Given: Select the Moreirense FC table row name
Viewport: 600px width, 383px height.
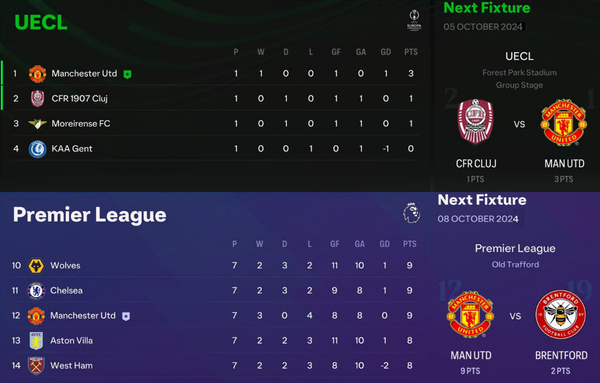Looking at the screenshot, I should click(x=81, y=124).
